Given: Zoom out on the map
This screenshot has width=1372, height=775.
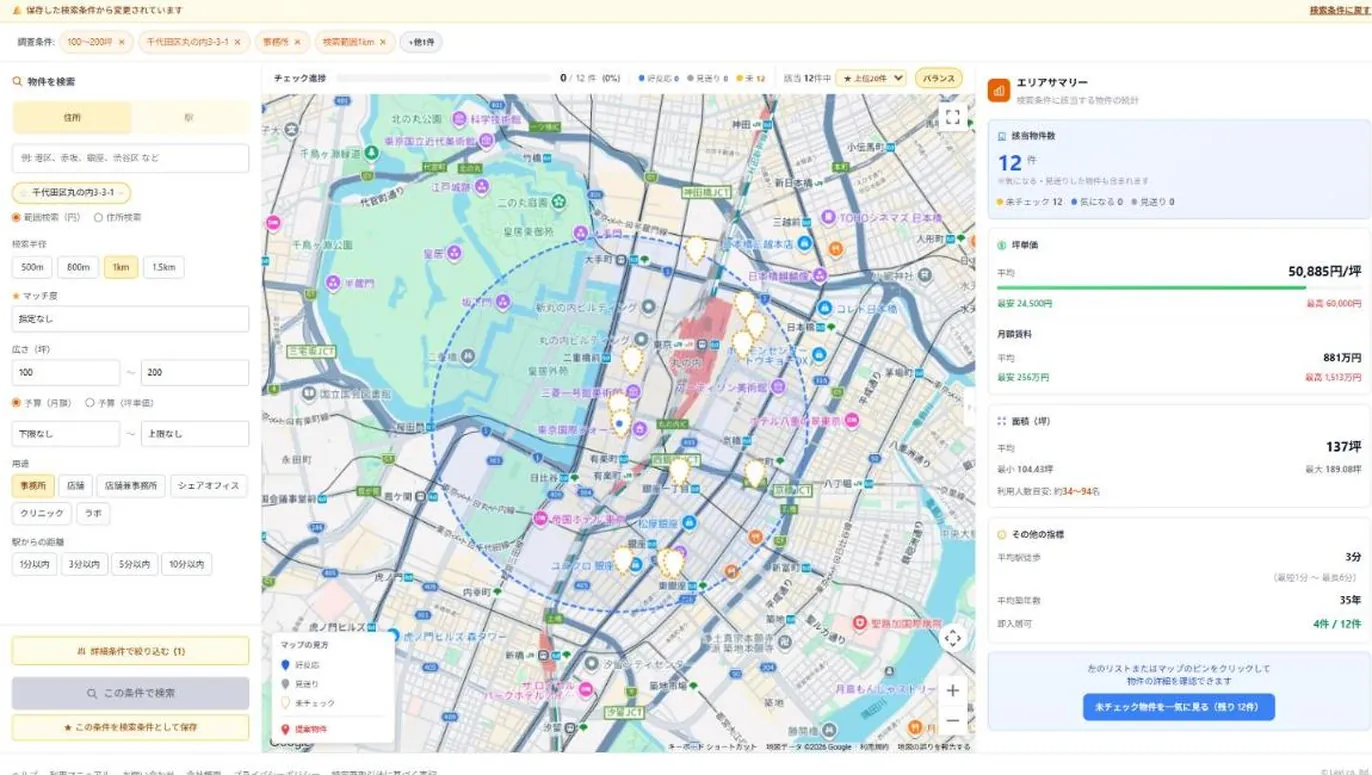Looking at the screenshot, I should point(952,720).
